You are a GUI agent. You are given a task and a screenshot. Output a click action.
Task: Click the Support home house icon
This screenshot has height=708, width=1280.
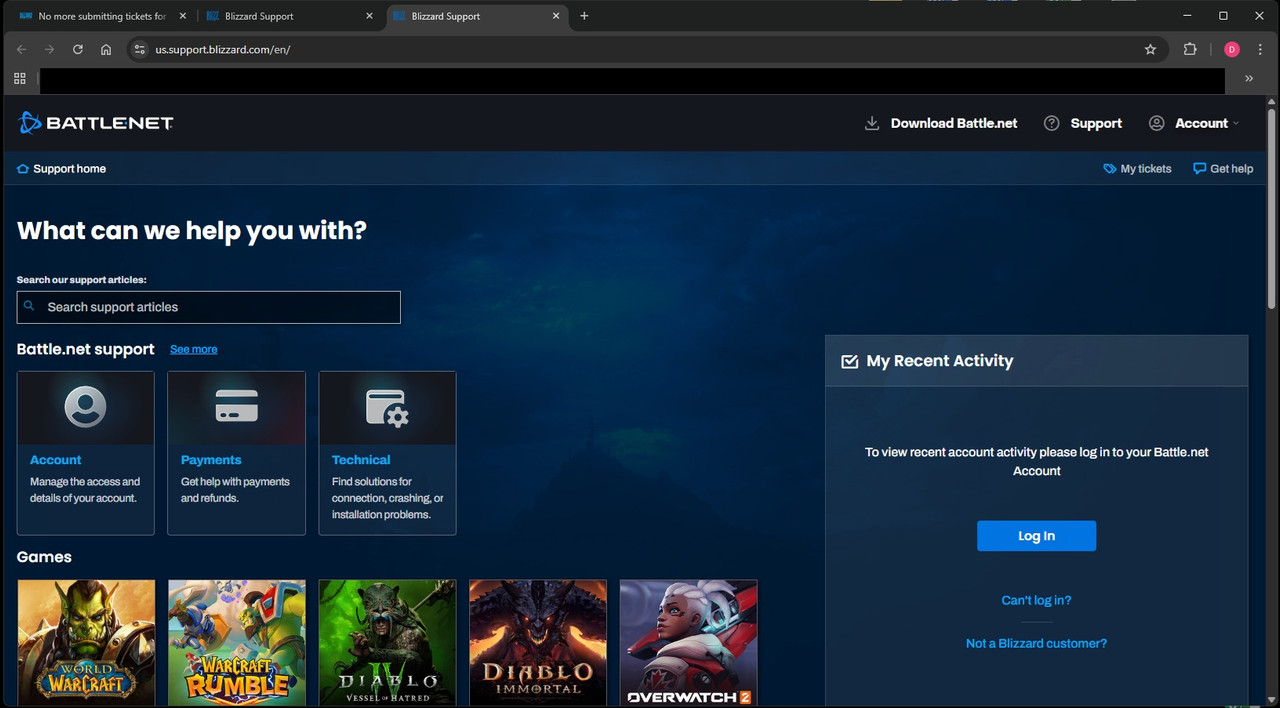click(23, 169)
